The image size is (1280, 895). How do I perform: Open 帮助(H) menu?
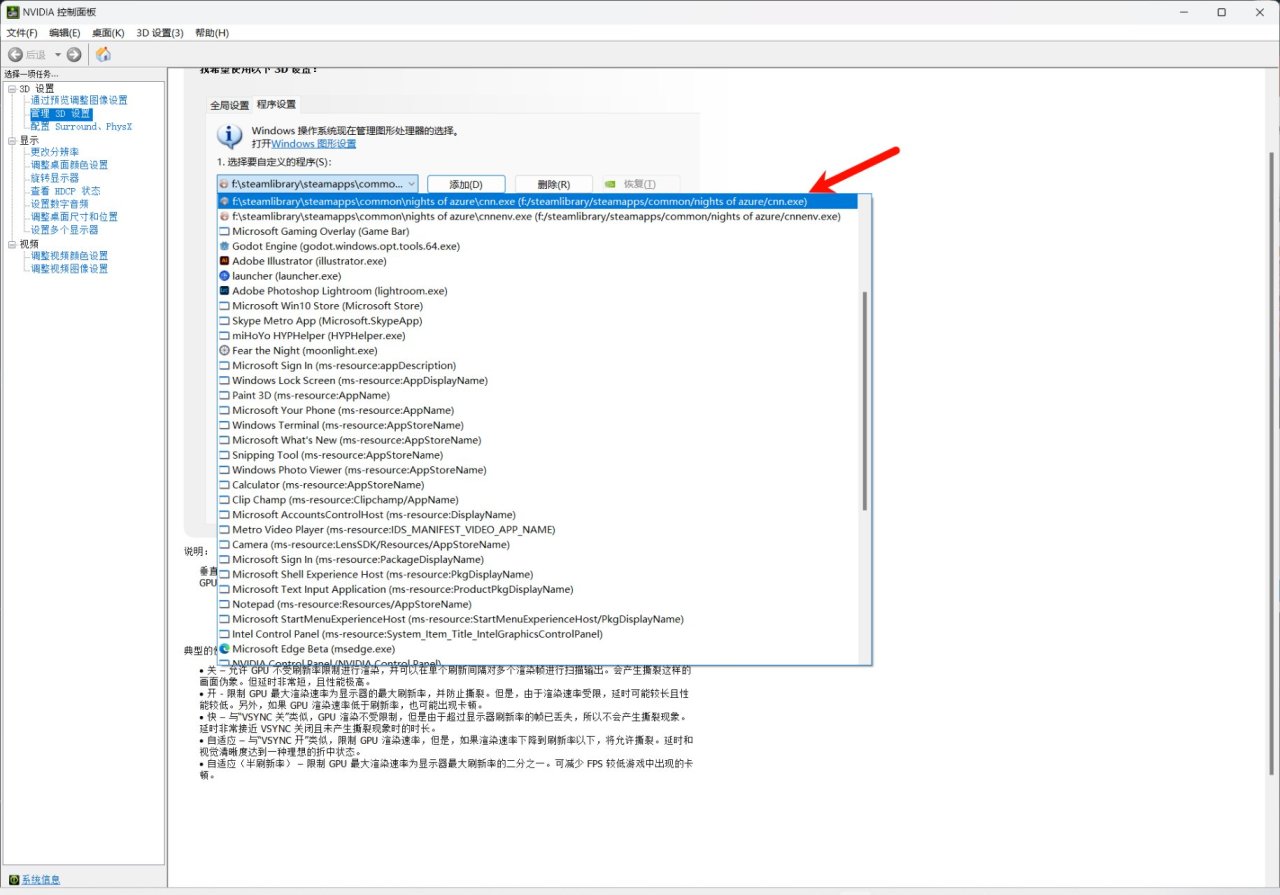(x=212, y=33)
